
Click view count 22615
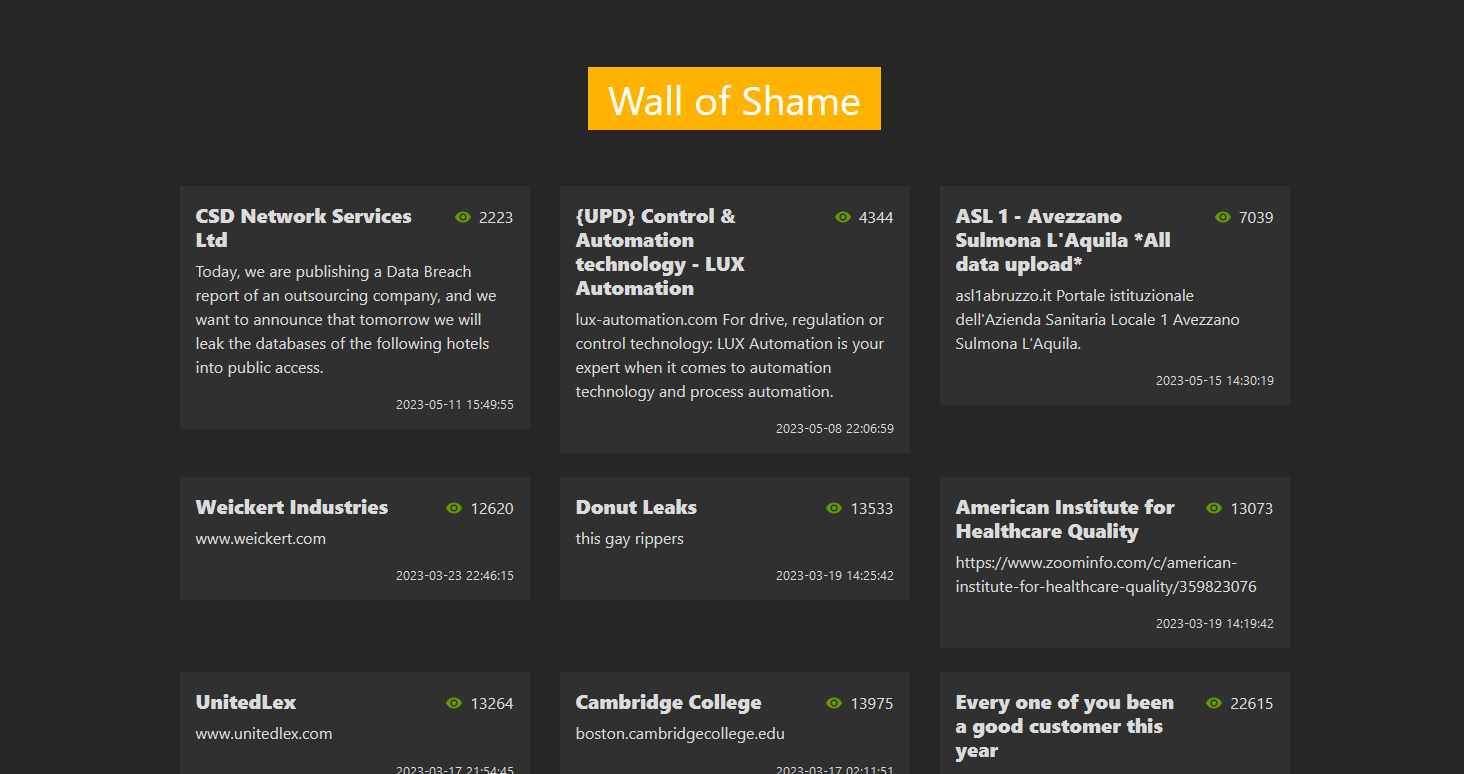pyautogui.click(x=1252, y=703)
